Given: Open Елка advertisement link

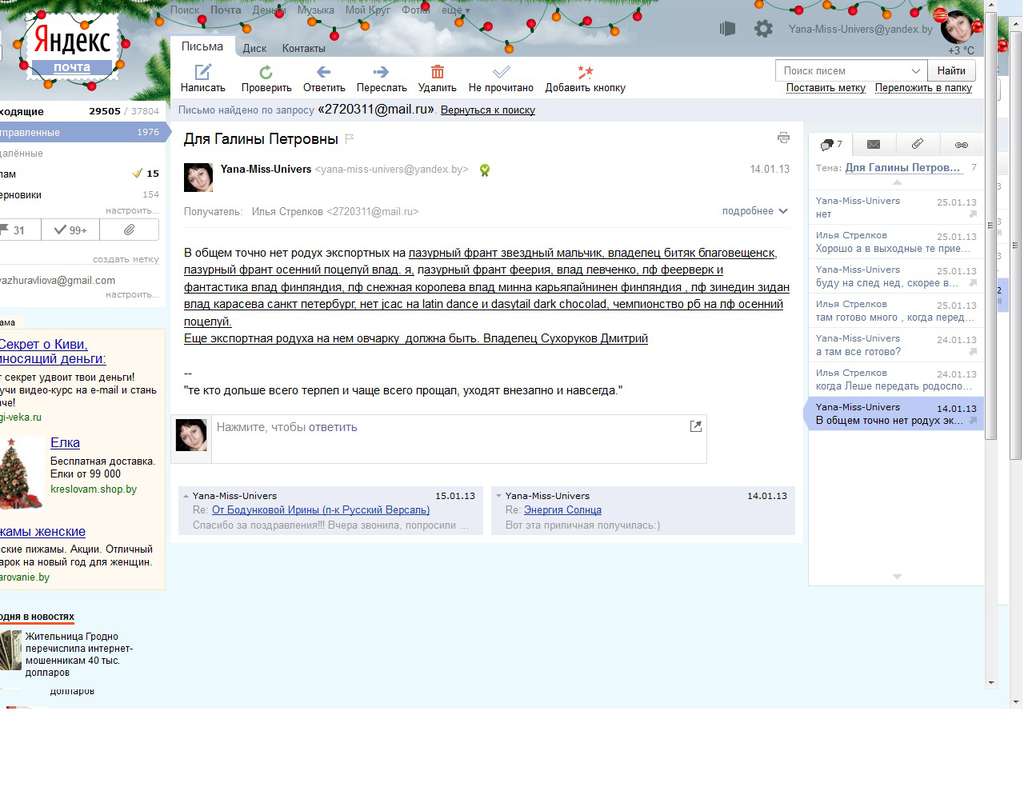Looking at the screenshot, I should (x=65, y=443).
